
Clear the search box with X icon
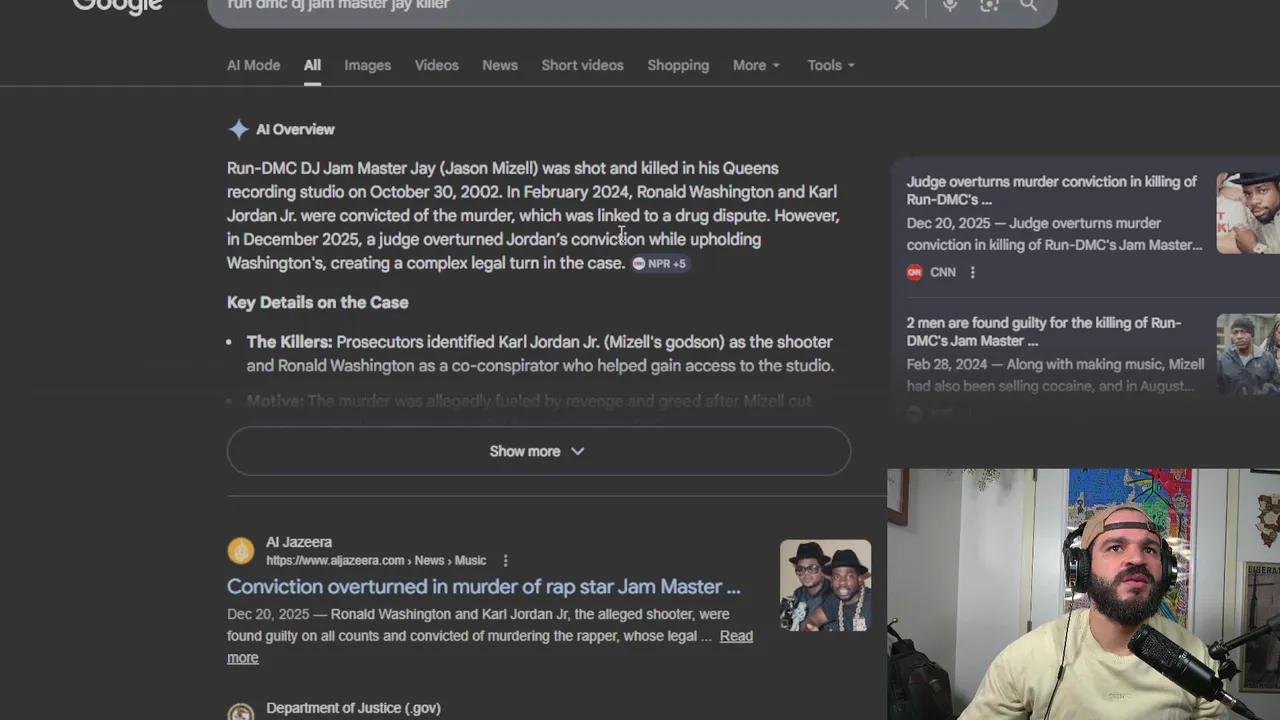(901, 5)
